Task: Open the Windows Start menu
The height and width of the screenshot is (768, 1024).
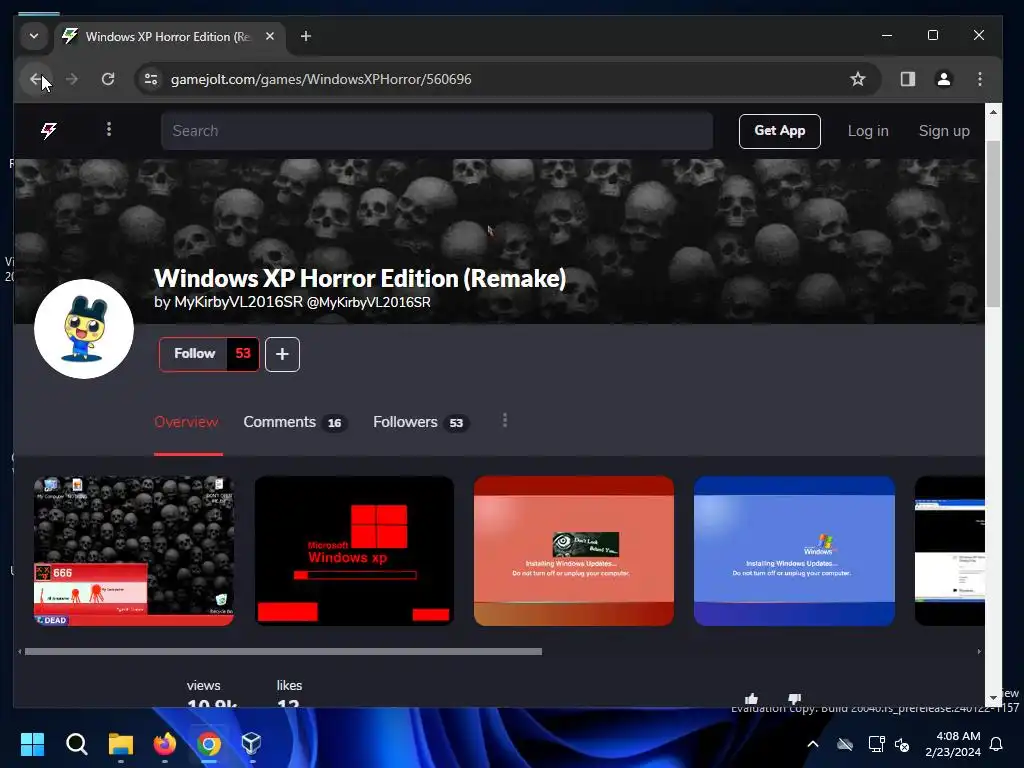Action: [x=32, y=744]
